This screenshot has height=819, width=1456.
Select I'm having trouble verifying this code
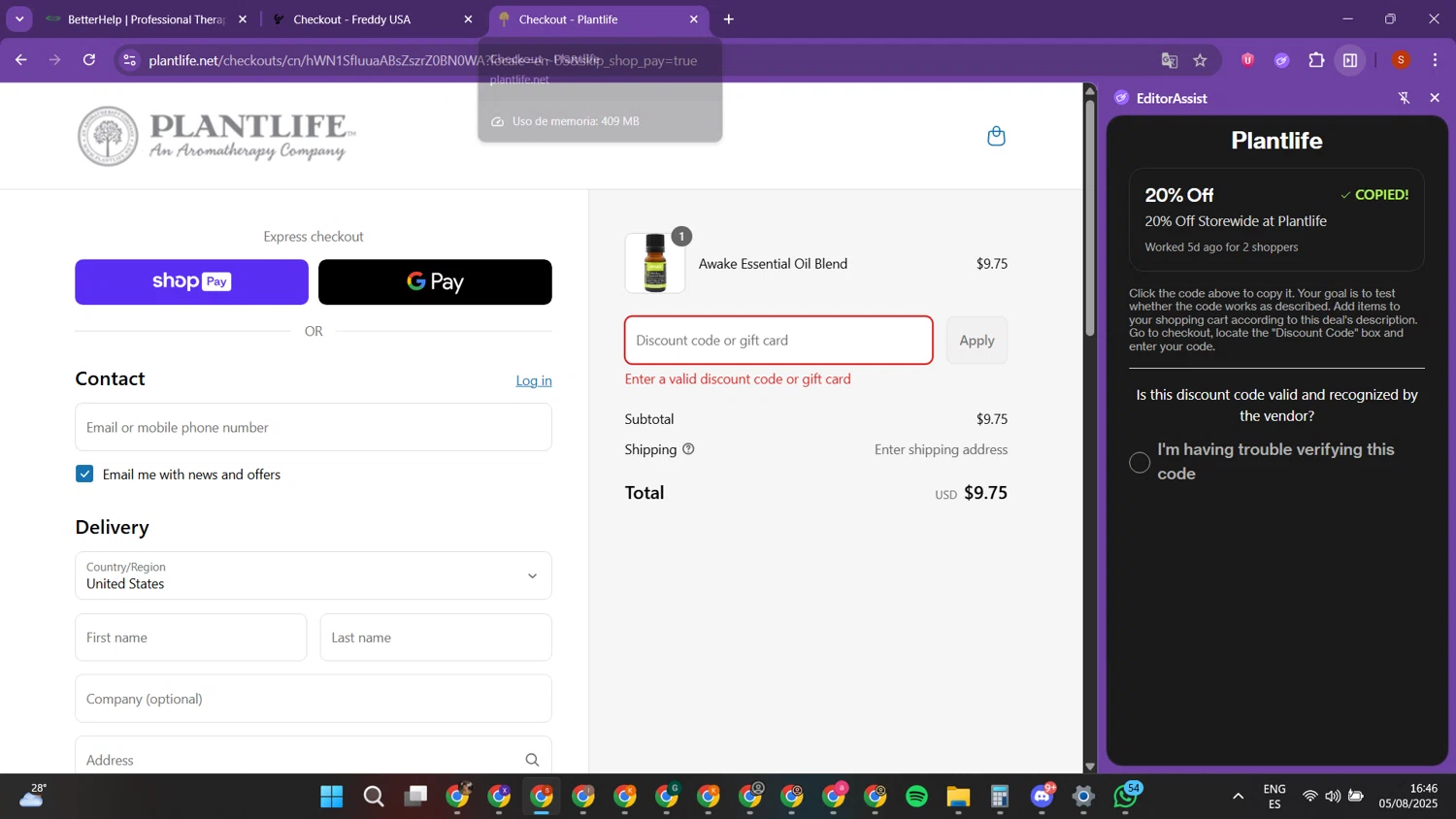[x=1140, y=462]
